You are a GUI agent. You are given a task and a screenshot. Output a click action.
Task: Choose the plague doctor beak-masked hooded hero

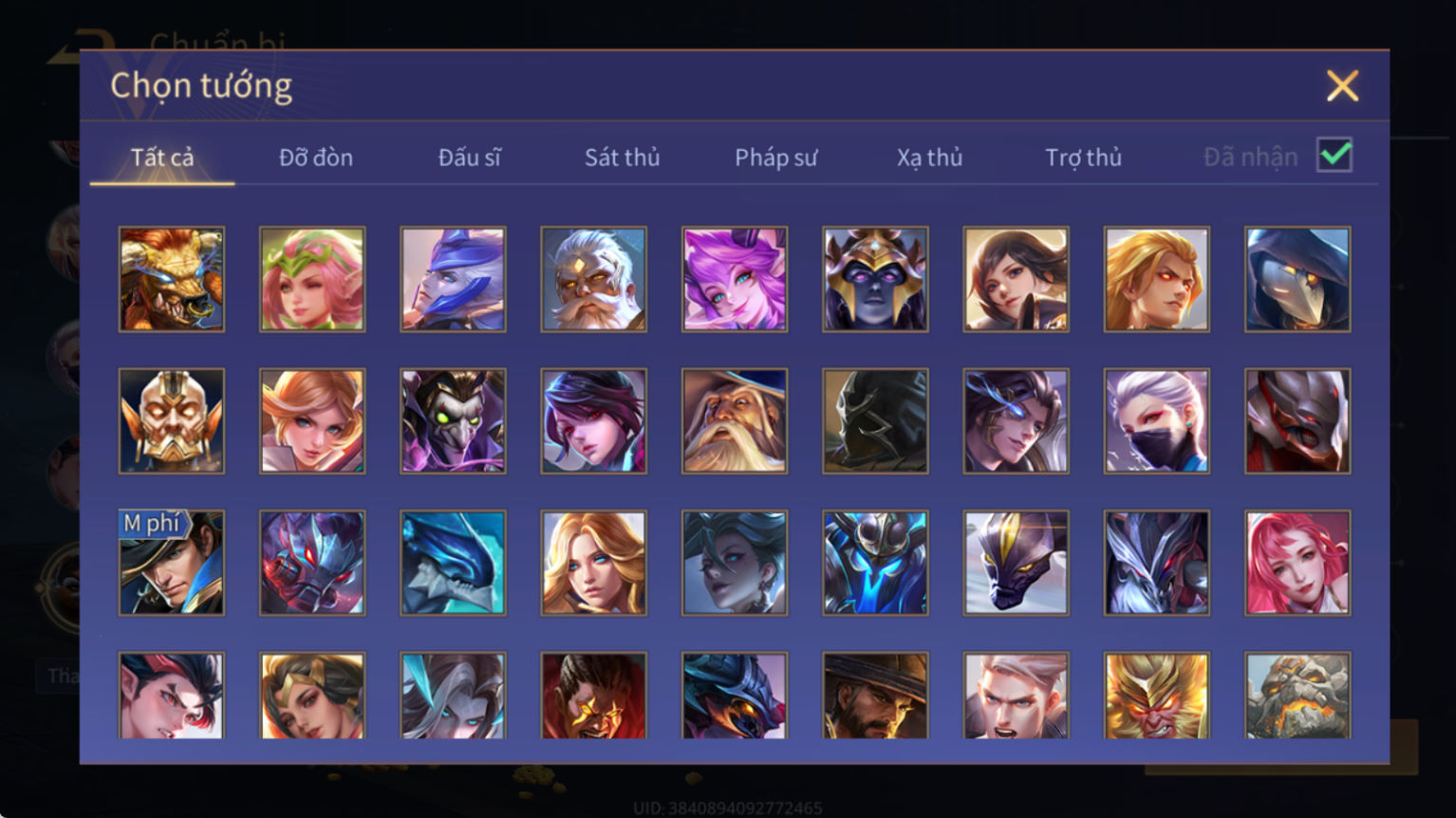(1297, 279)
